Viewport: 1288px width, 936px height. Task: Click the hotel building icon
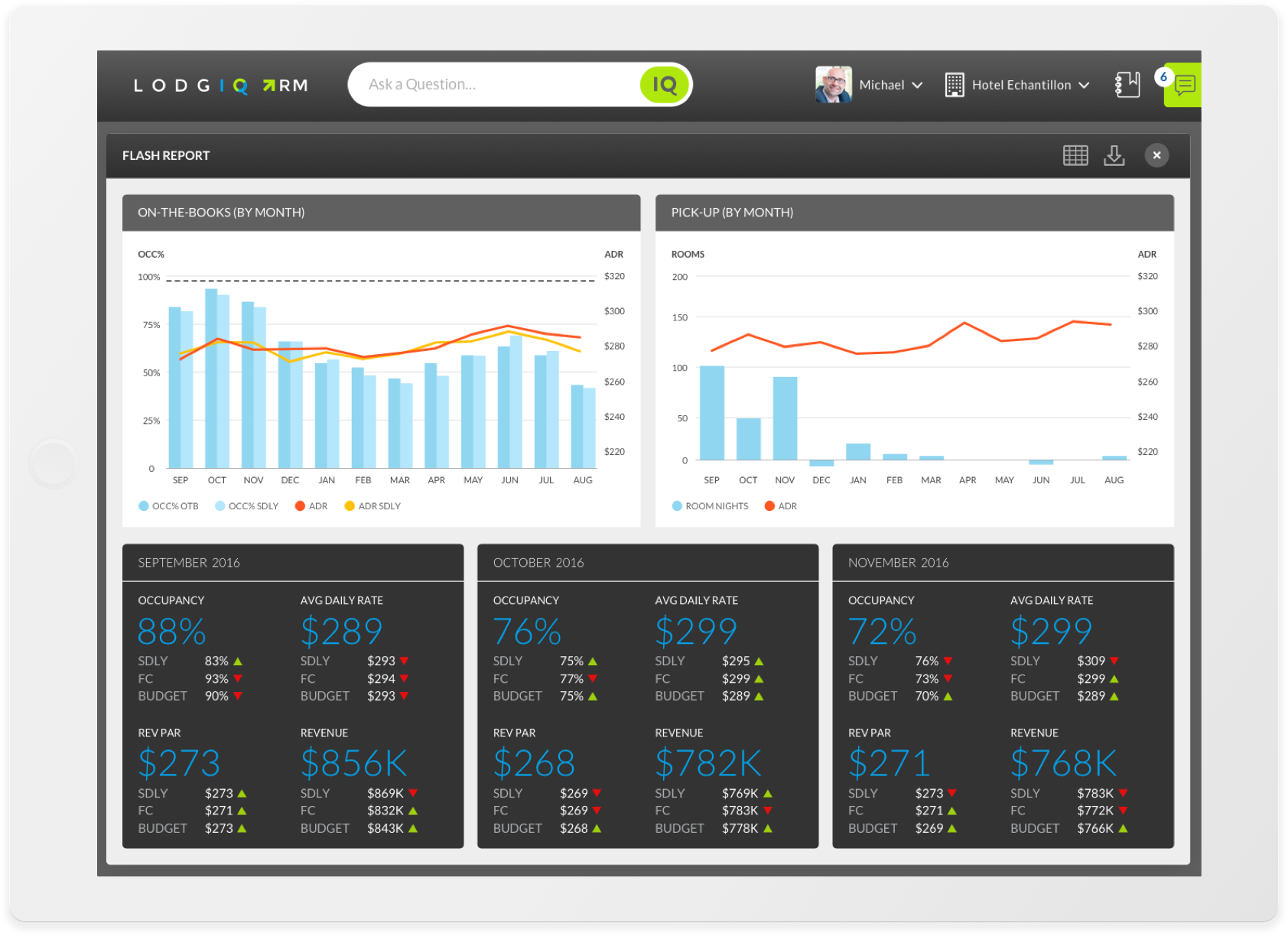click(954, 85)
